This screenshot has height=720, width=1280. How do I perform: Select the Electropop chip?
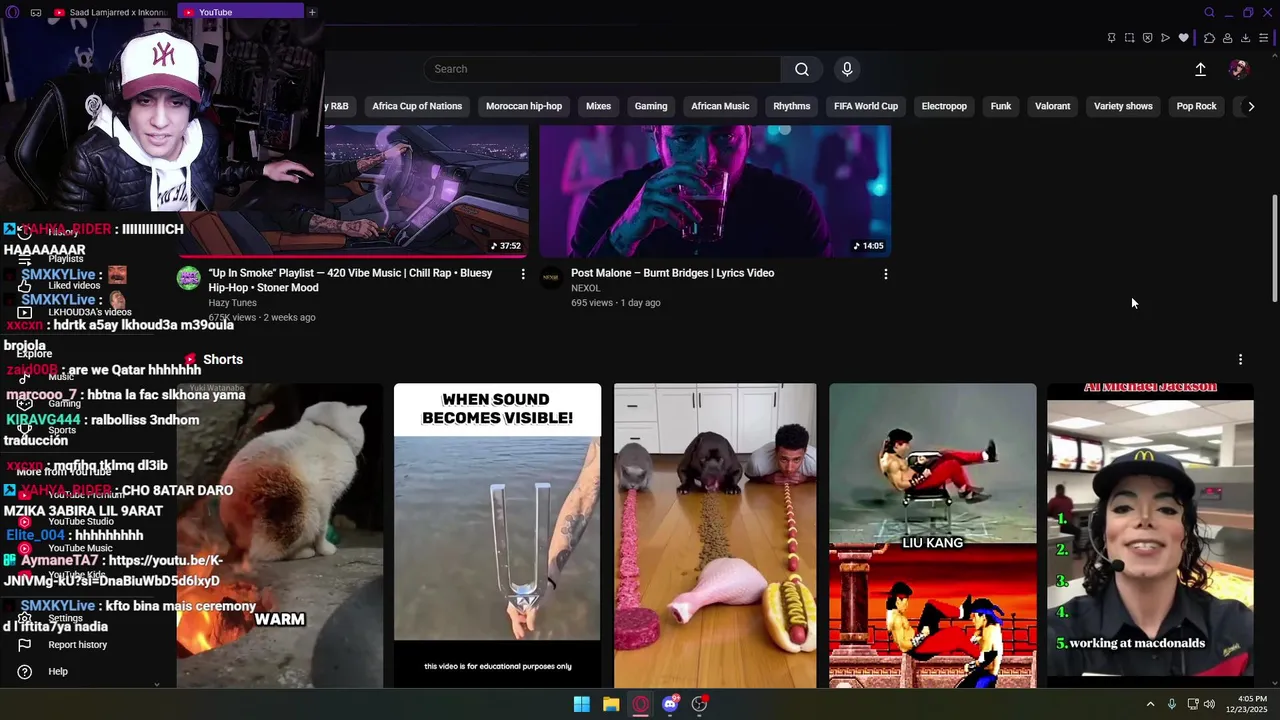(x=944, y=106)
